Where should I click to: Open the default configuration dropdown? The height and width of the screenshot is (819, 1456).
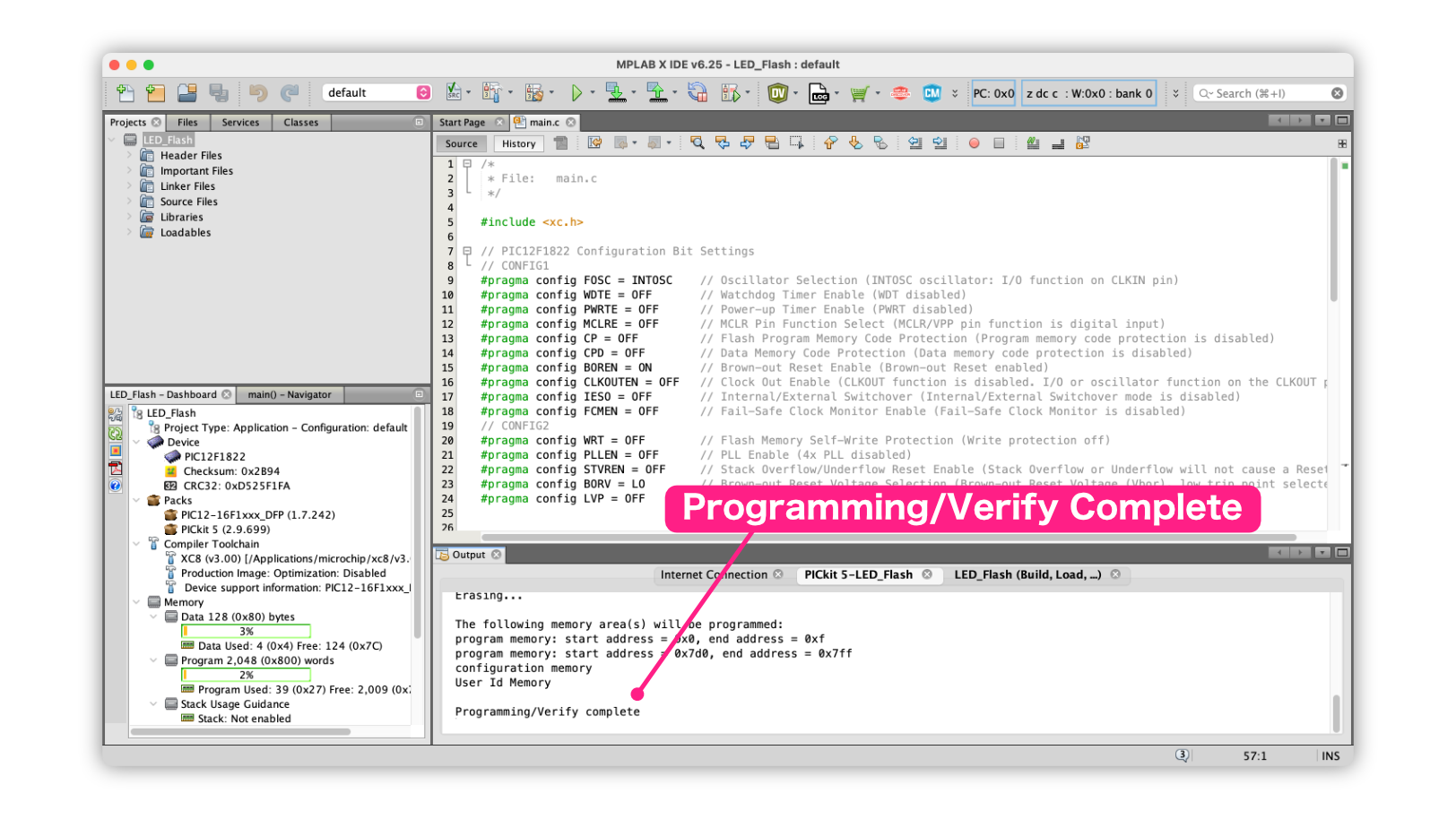click(x=378, y=92)
